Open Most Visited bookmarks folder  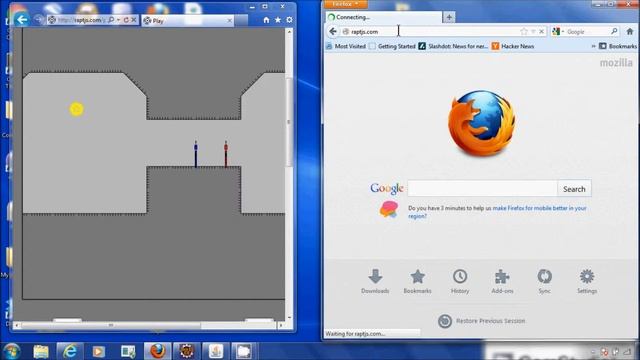pos(346,47)
